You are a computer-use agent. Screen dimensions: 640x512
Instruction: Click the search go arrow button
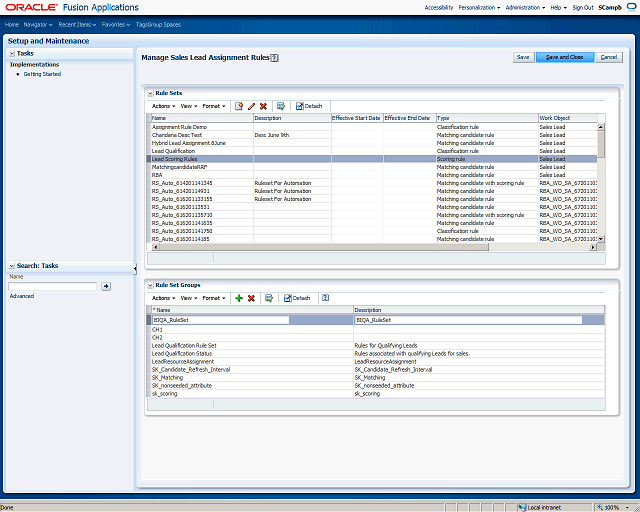tap(106, 286)
